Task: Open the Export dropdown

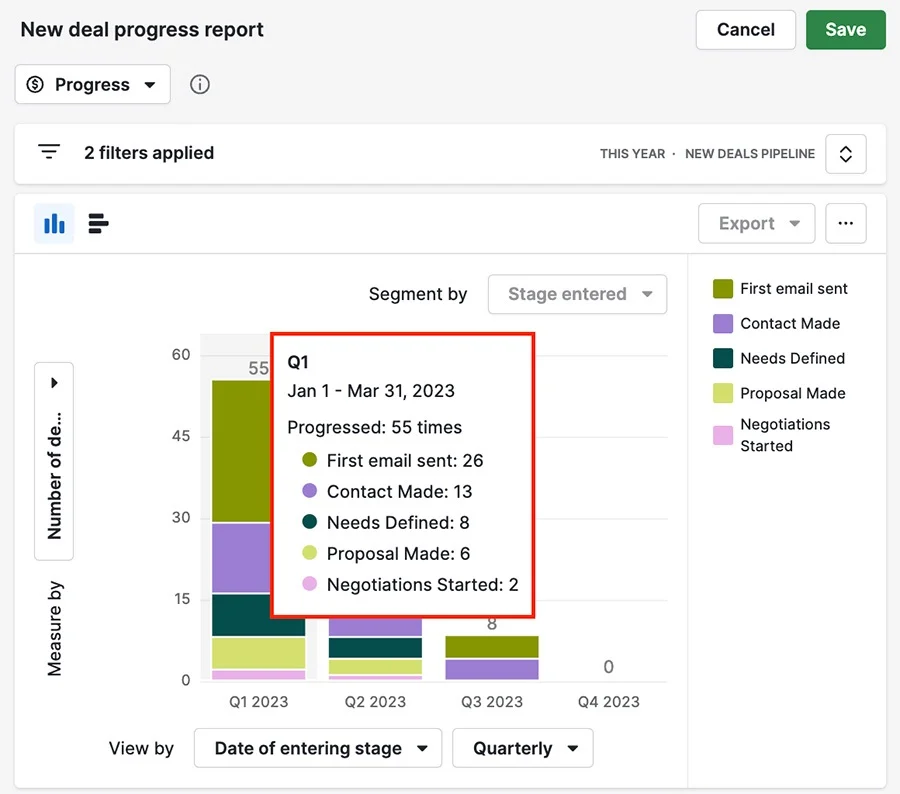Action: tap(757, 223)
